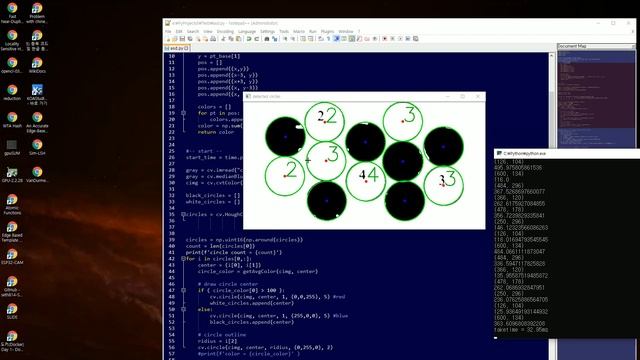Open the Macro menu
The image size is (640, 360).
coord(299,31)
